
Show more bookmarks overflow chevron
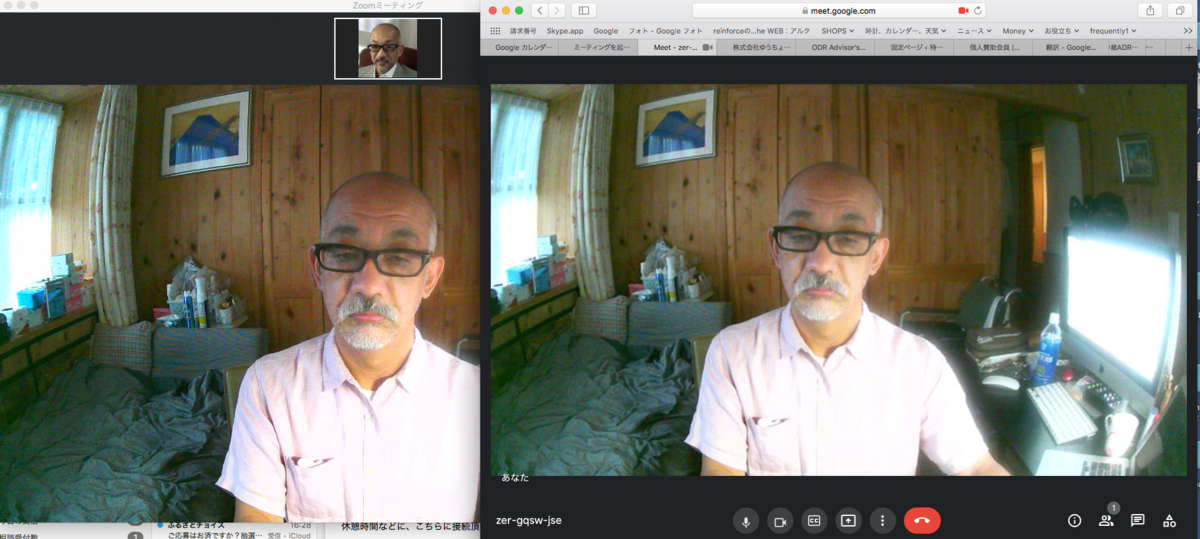point(1187,31)
